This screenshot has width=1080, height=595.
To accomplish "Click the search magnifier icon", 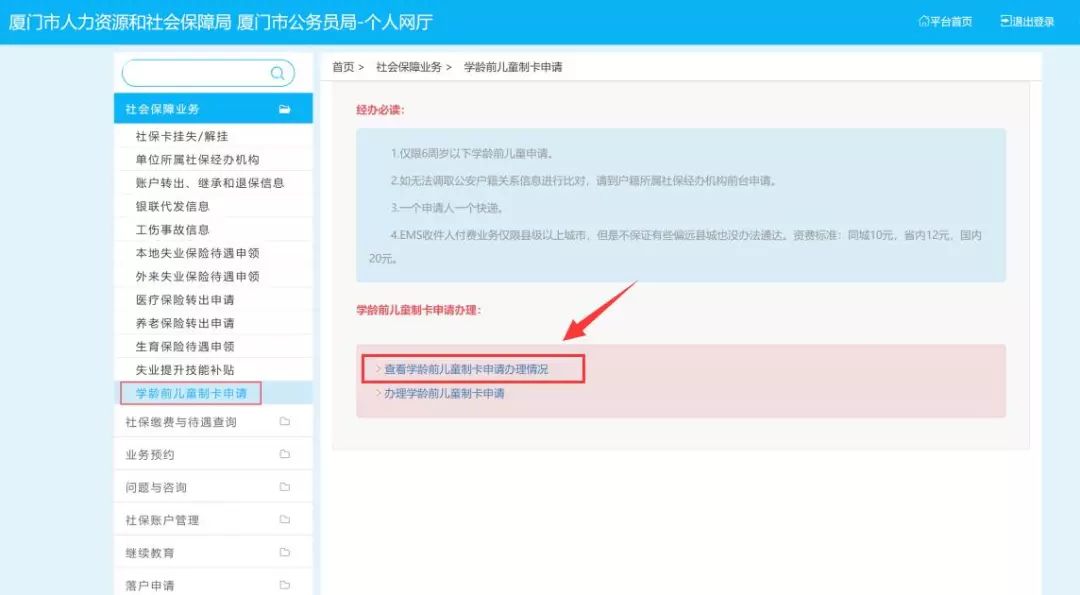I will point(278,73).
